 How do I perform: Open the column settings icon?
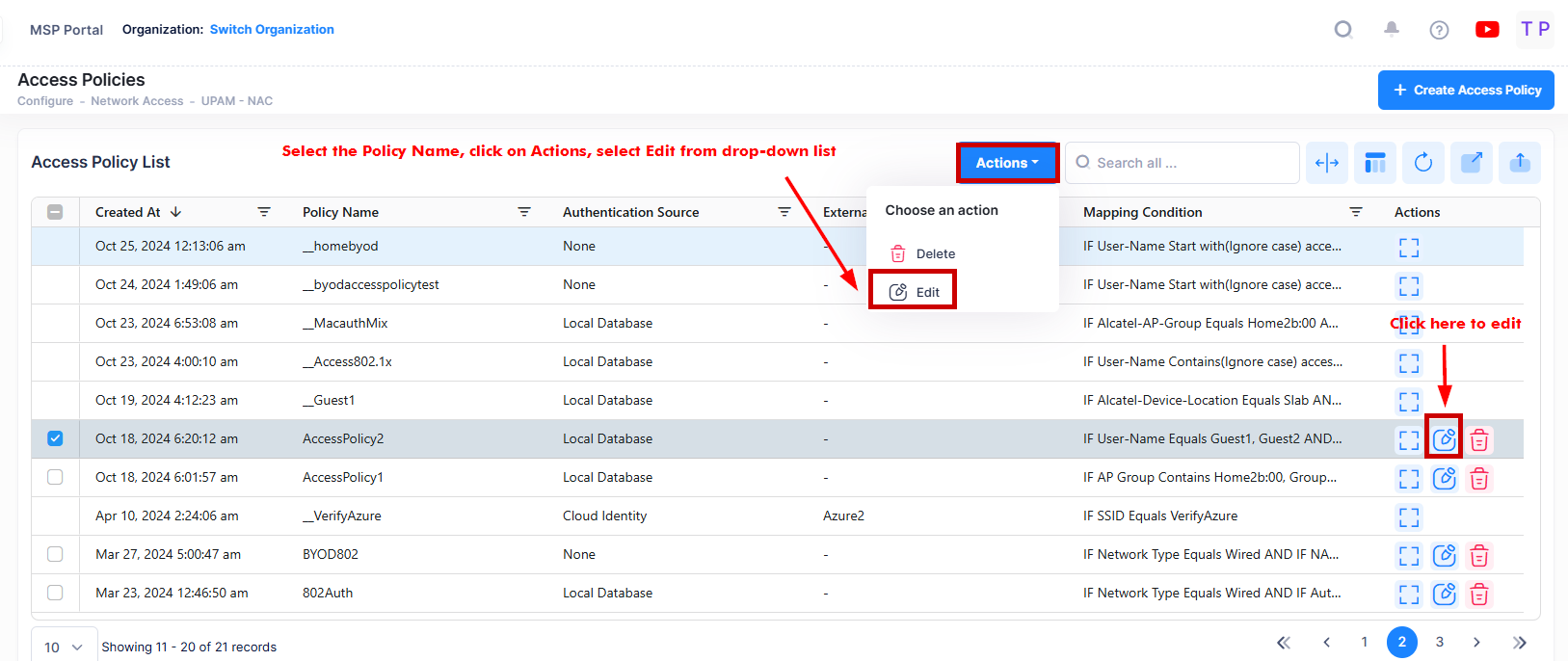click(1375, 163)
